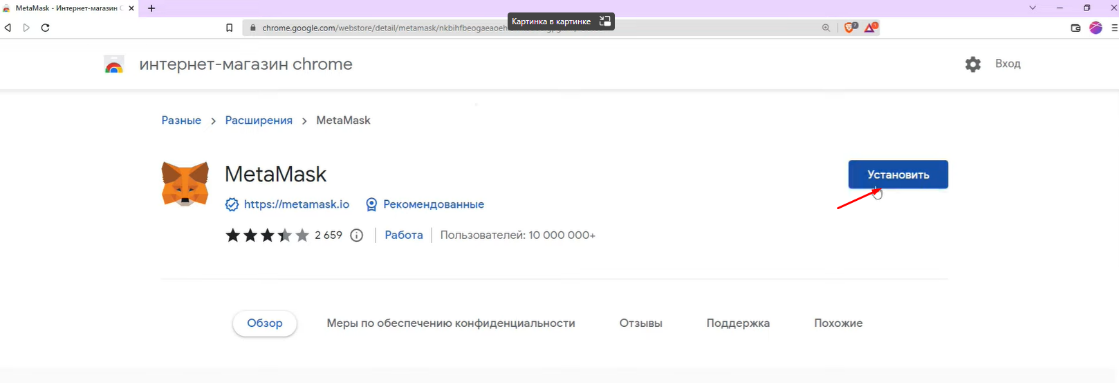
Task: Click the Рекомендованные badge link
Action: pos(433,204)
